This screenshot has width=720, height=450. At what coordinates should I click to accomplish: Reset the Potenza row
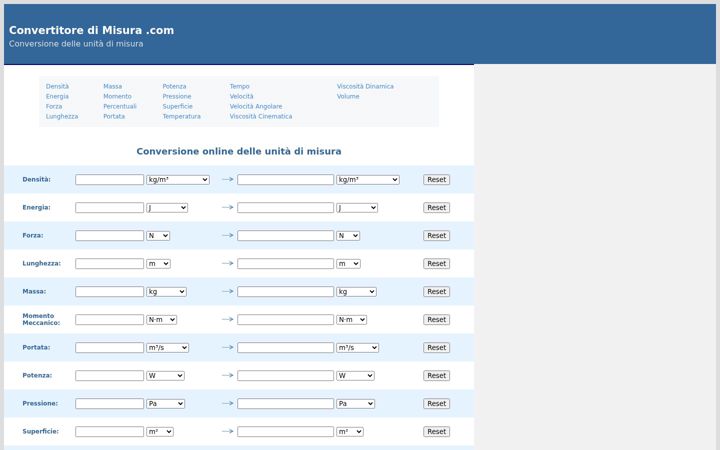click(436, 376)
